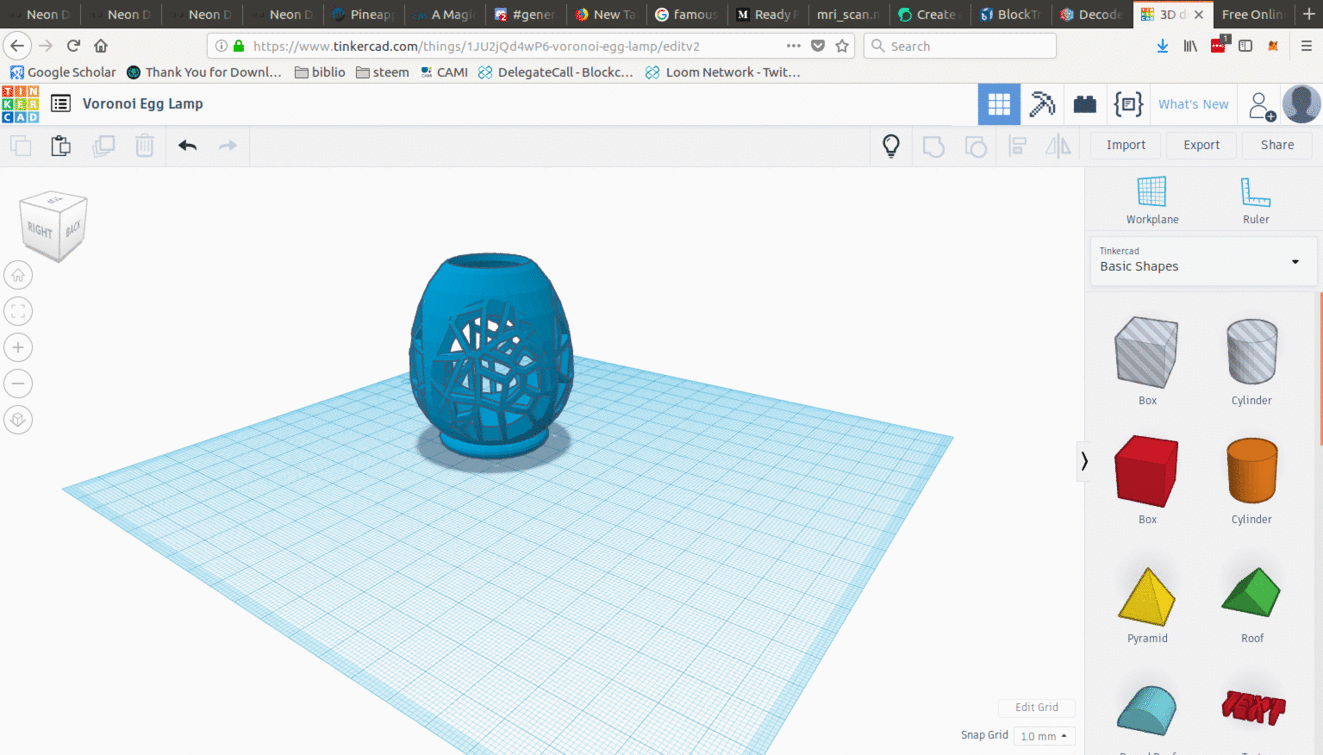Click the Edit Grid button
1323x755 pixels.
point(1036,707)
